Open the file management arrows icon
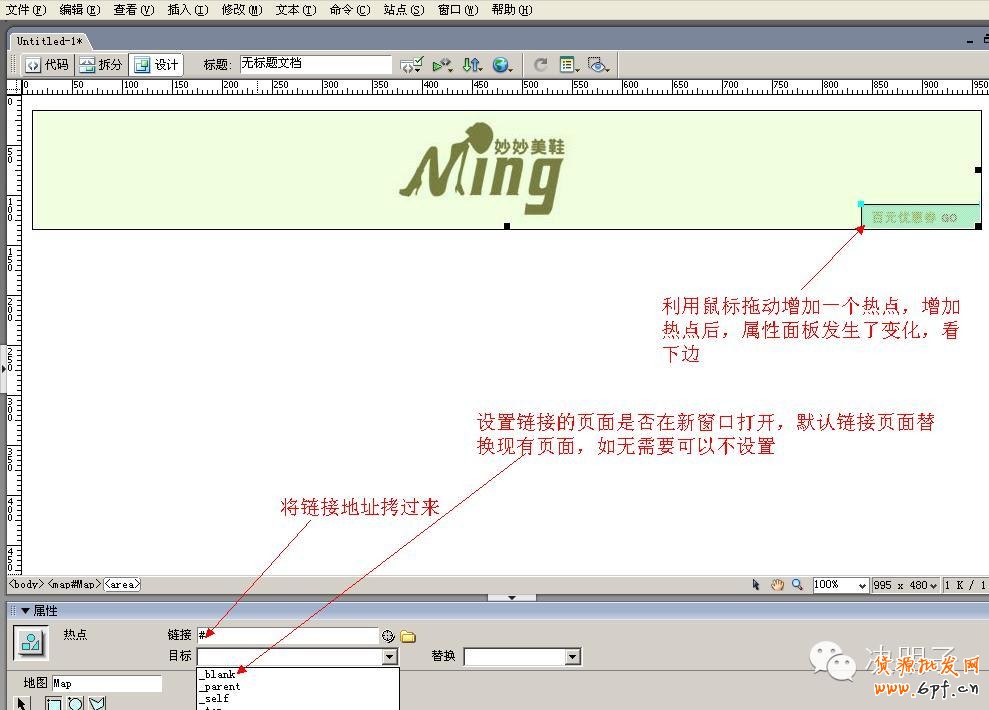989x710 pixels. click(472, 65)
